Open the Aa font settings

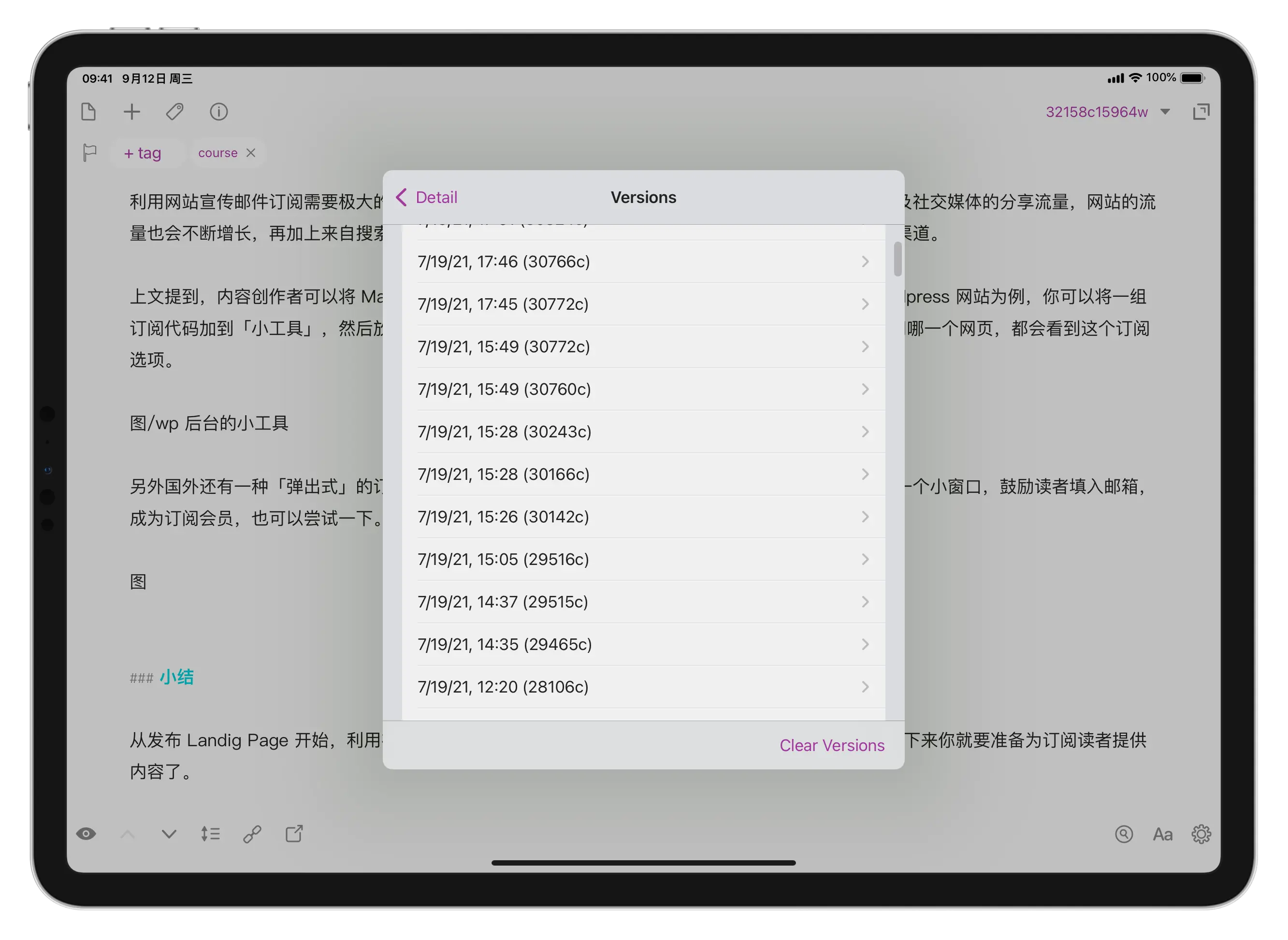point(1162,834)
